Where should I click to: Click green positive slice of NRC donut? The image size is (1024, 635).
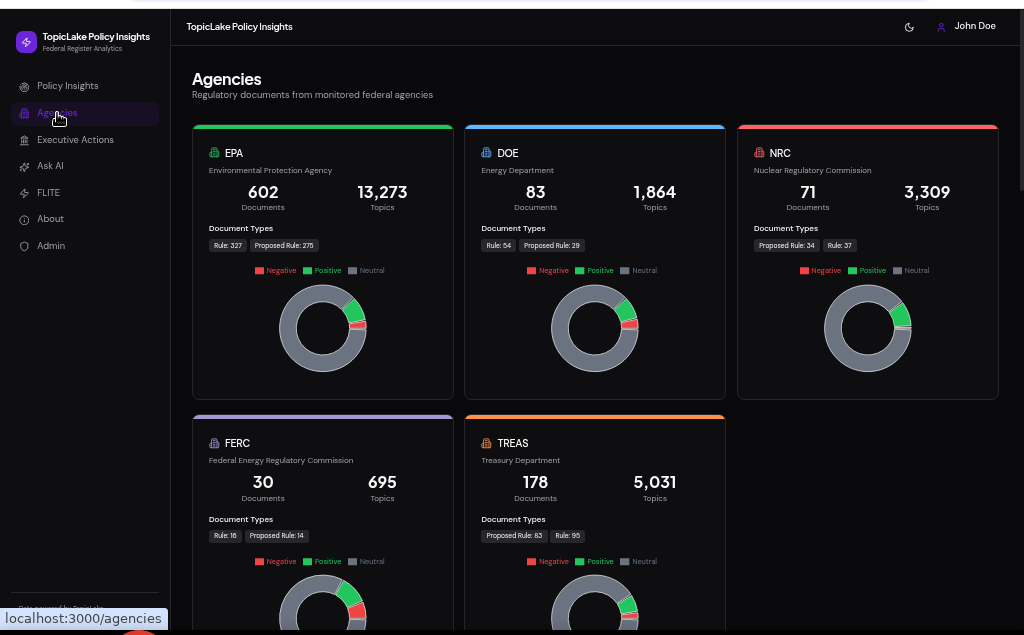click(901, 316)
